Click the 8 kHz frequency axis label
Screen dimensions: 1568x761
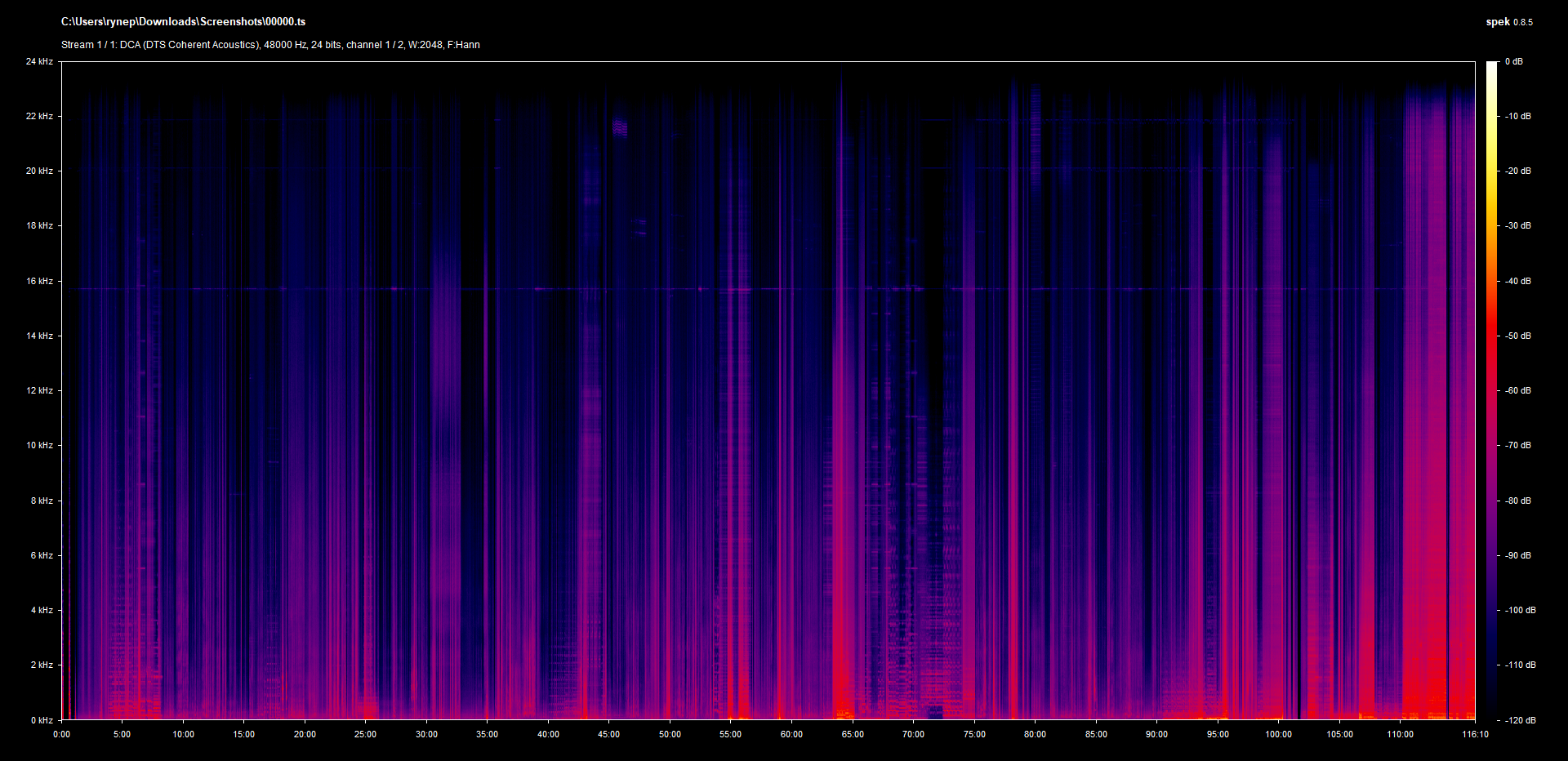[x=42, y=501]
